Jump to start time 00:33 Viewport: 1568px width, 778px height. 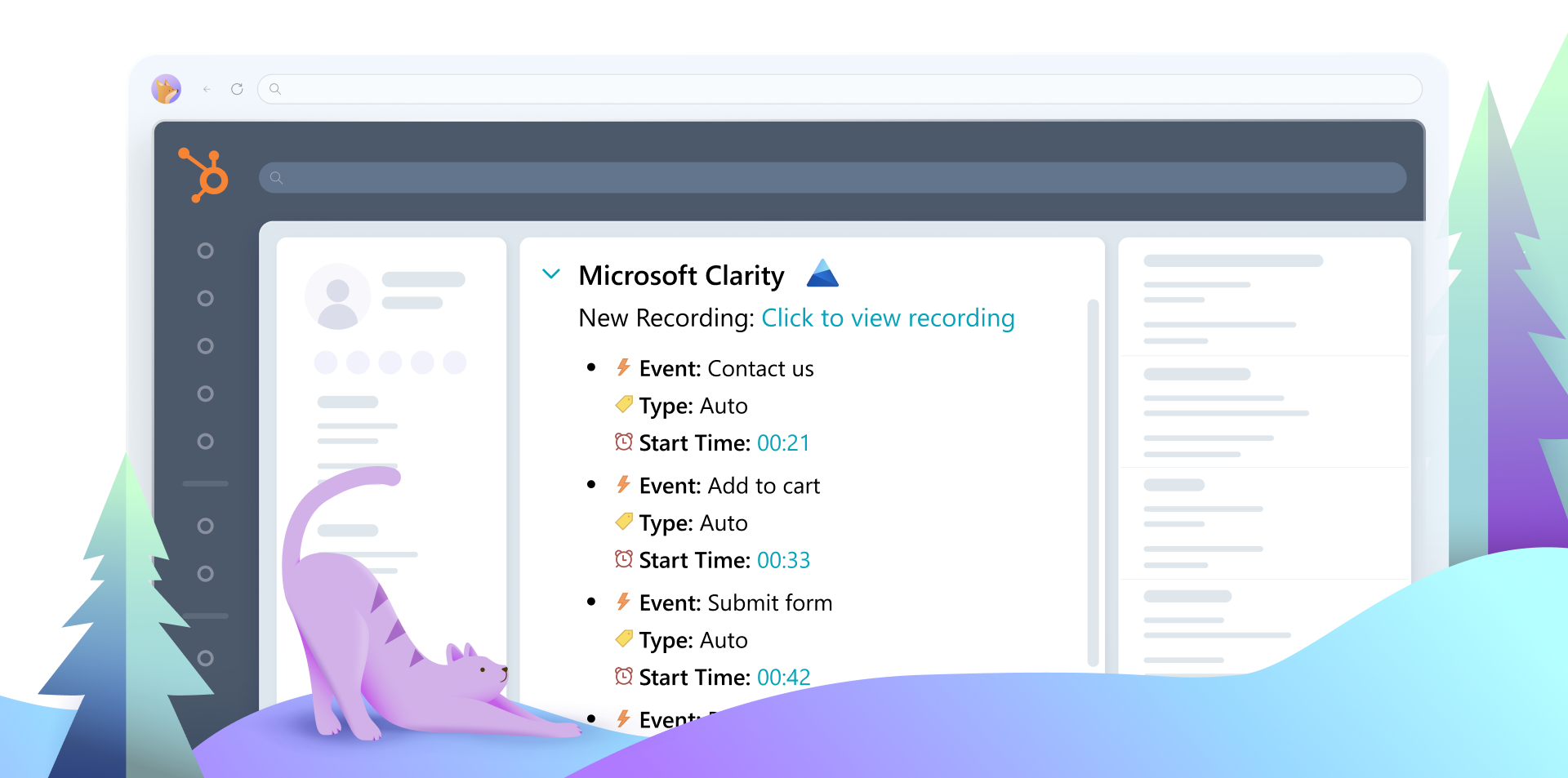click(x=783, y=560)
